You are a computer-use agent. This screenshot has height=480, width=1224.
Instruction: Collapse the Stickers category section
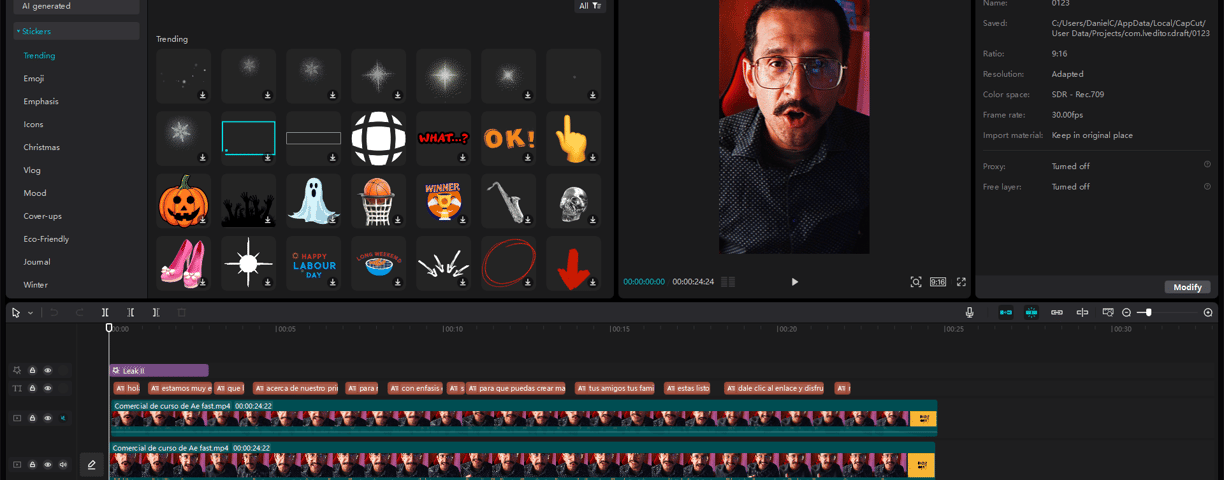pyautogui.click(x=77, y=31)
